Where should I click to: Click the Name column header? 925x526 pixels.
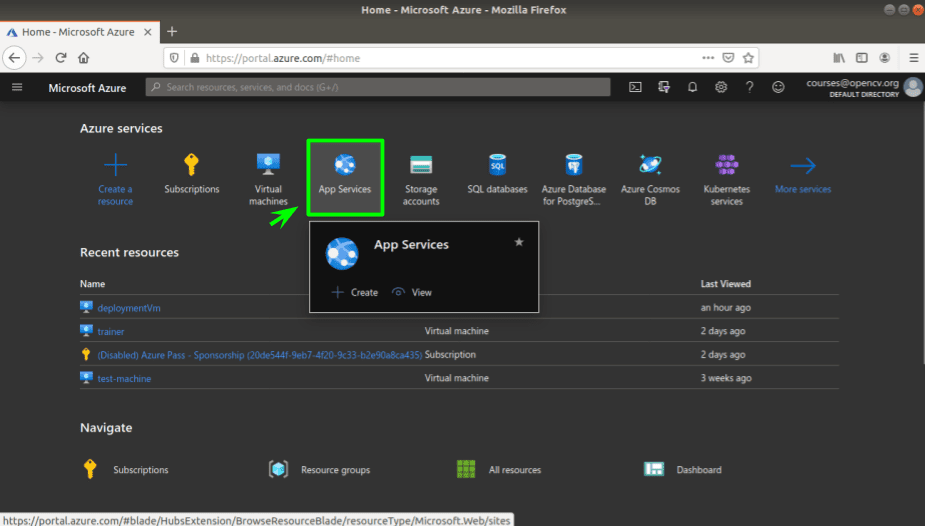(93, 284)
